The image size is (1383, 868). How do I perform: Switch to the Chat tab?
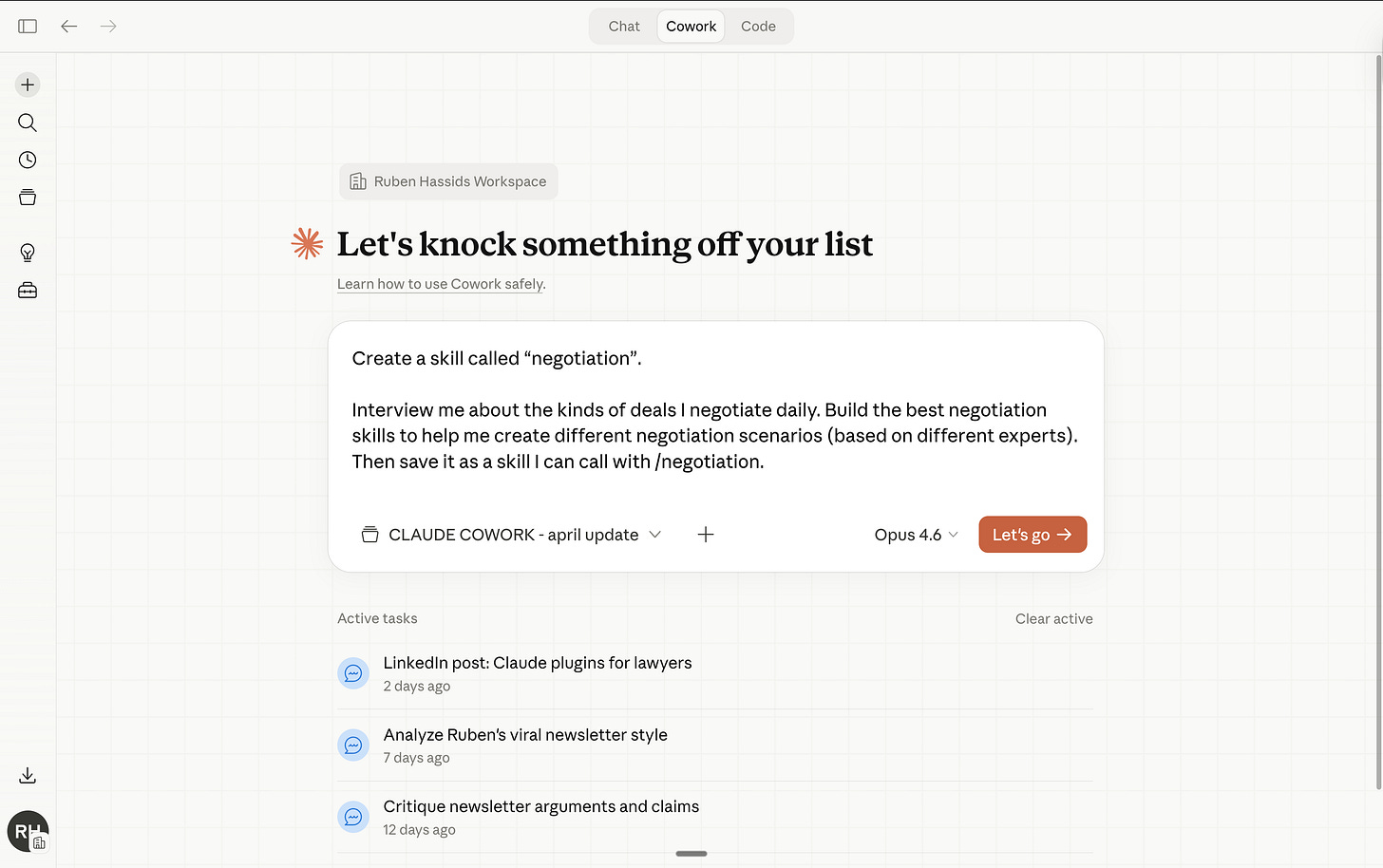pos(624,27)
